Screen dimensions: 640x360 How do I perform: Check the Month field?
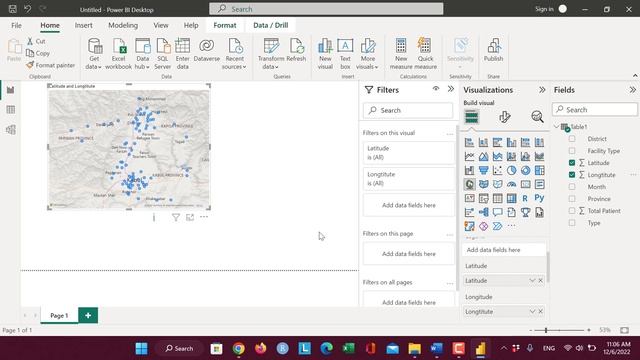pos(572,187)
